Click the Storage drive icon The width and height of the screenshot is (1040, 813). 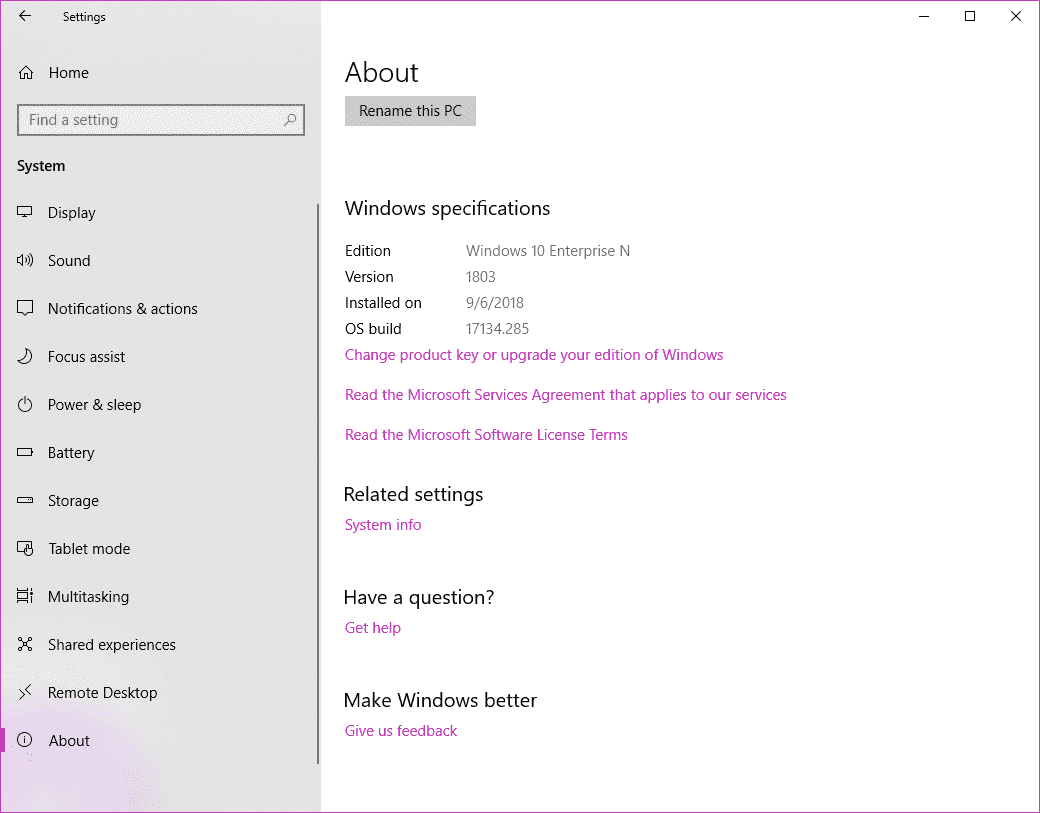pyautogui.click(x=25, y=501)
